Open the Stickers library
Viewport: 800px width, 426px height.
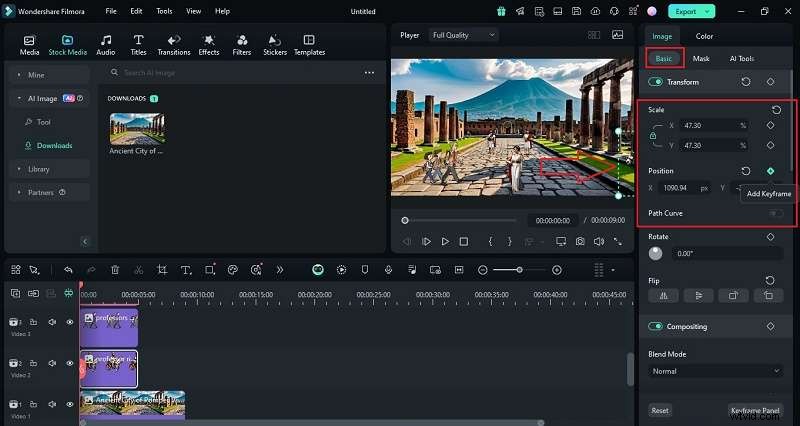(x=275, y=45)
